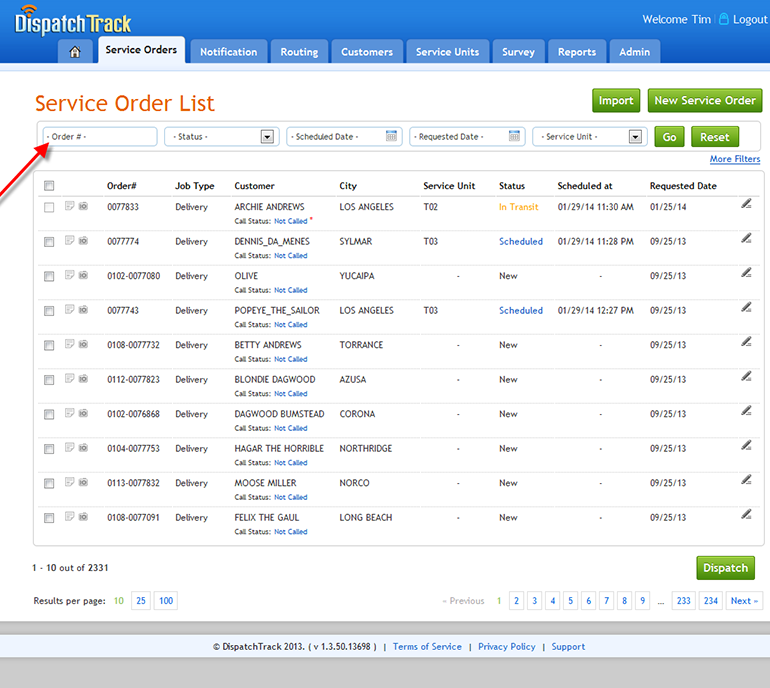Viewport: 770px width, 688px height.
Task: Open camera icon for BETTY ANDREWS order
Action: [x=83, y=345]
